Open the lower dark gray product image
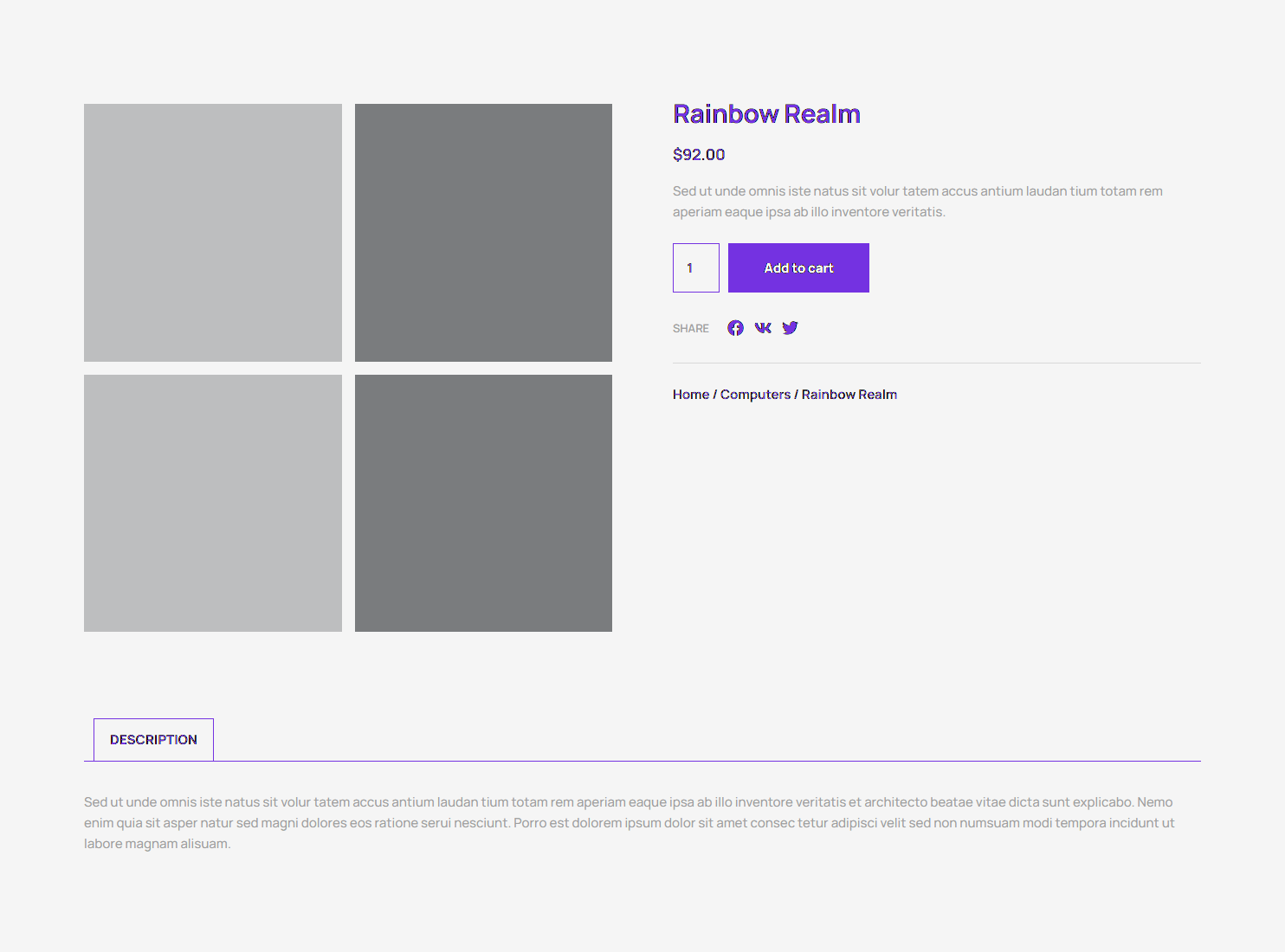Image resolution: width=1285 pixels, height=952 pixels. pos(483,503)
